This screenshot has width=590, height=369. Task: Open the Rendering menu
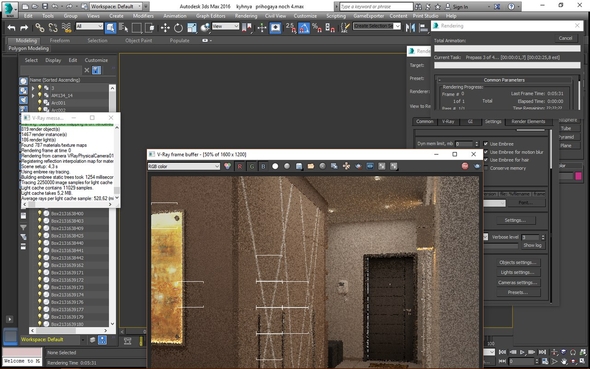point(246,16)
